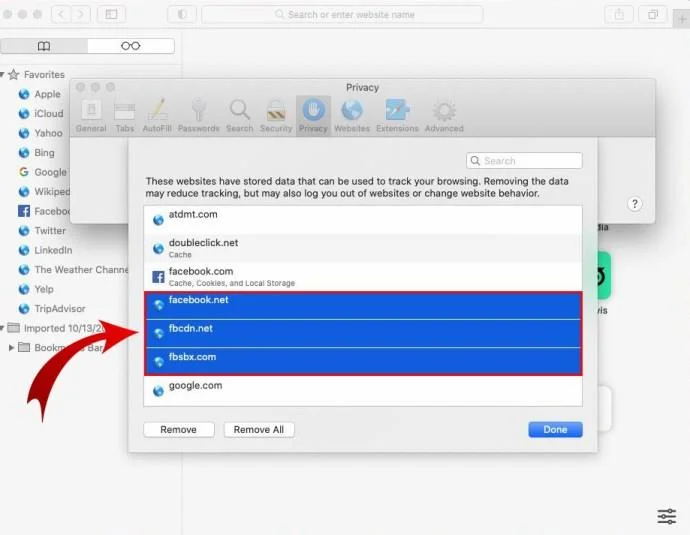Viewport: 690px width, 535px height.
Task: Click Done to close the sheet
Action: [x=555, y=429]
